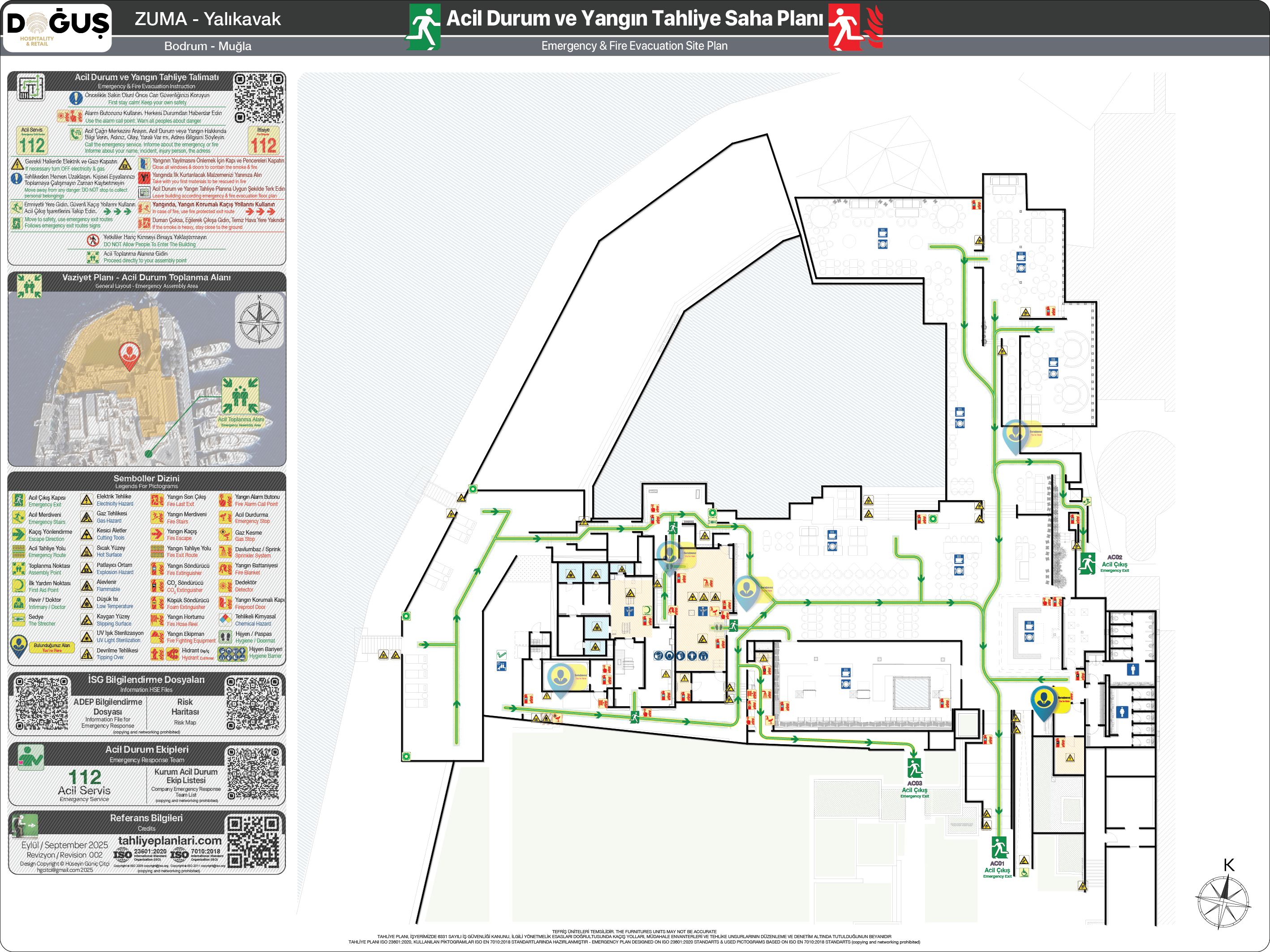Click the red 112 İtfaiye number box
Screen dimensions: 1270x952
263,141
